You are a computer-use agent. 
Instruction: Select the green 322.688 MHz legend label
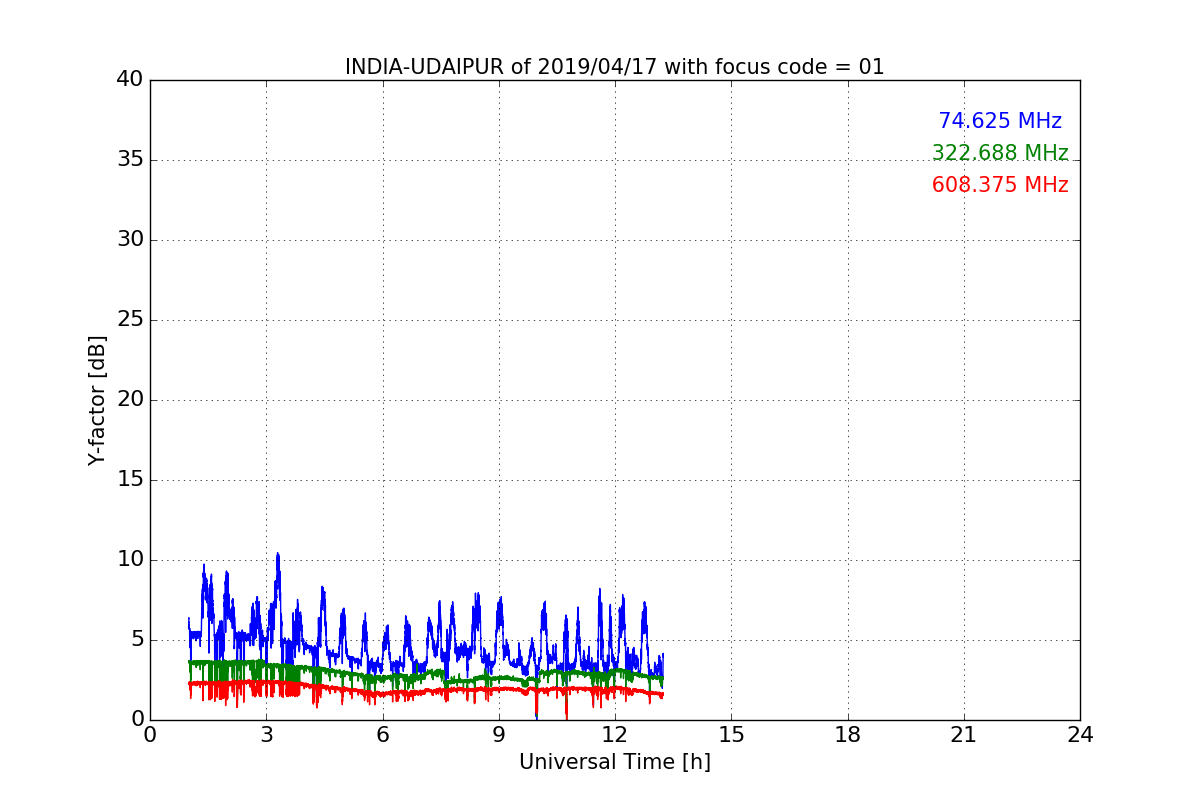tap(1000, 153)
